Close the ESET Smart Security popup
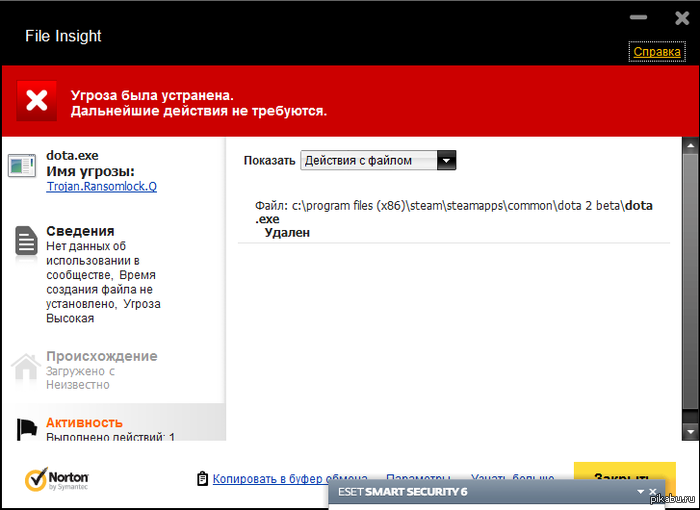Viewport: 700px width, 510px height. pyautogui.click(x=653, y=491)
